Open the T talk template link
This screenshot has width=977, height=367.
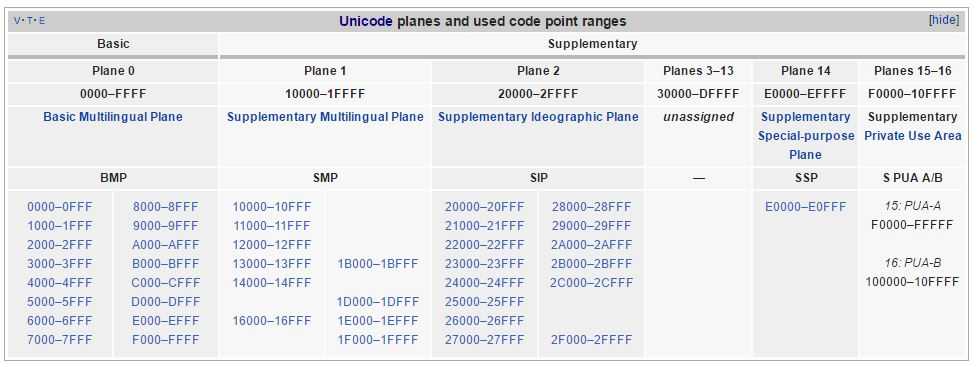[x=29, y=21]
